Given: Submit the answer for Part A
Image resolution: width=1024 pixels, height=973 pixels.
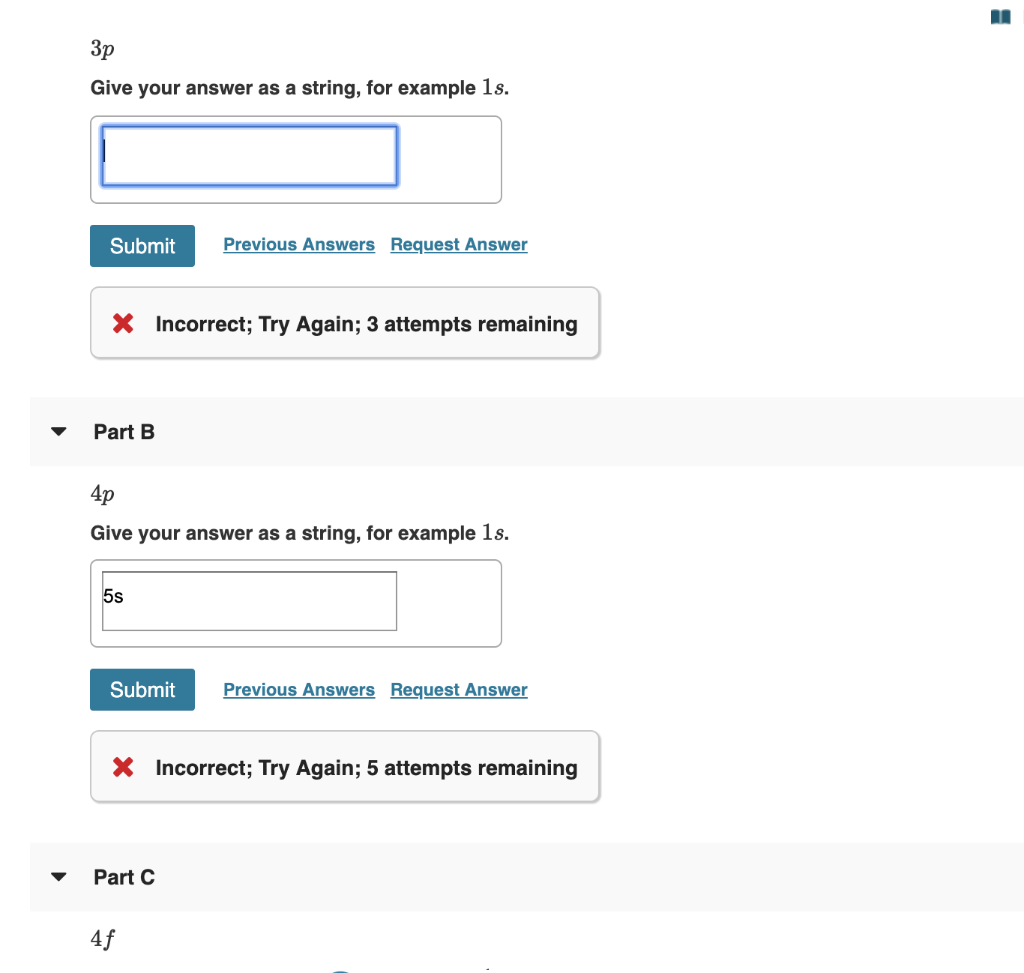Looking at the screenshot, I should 142,245.
